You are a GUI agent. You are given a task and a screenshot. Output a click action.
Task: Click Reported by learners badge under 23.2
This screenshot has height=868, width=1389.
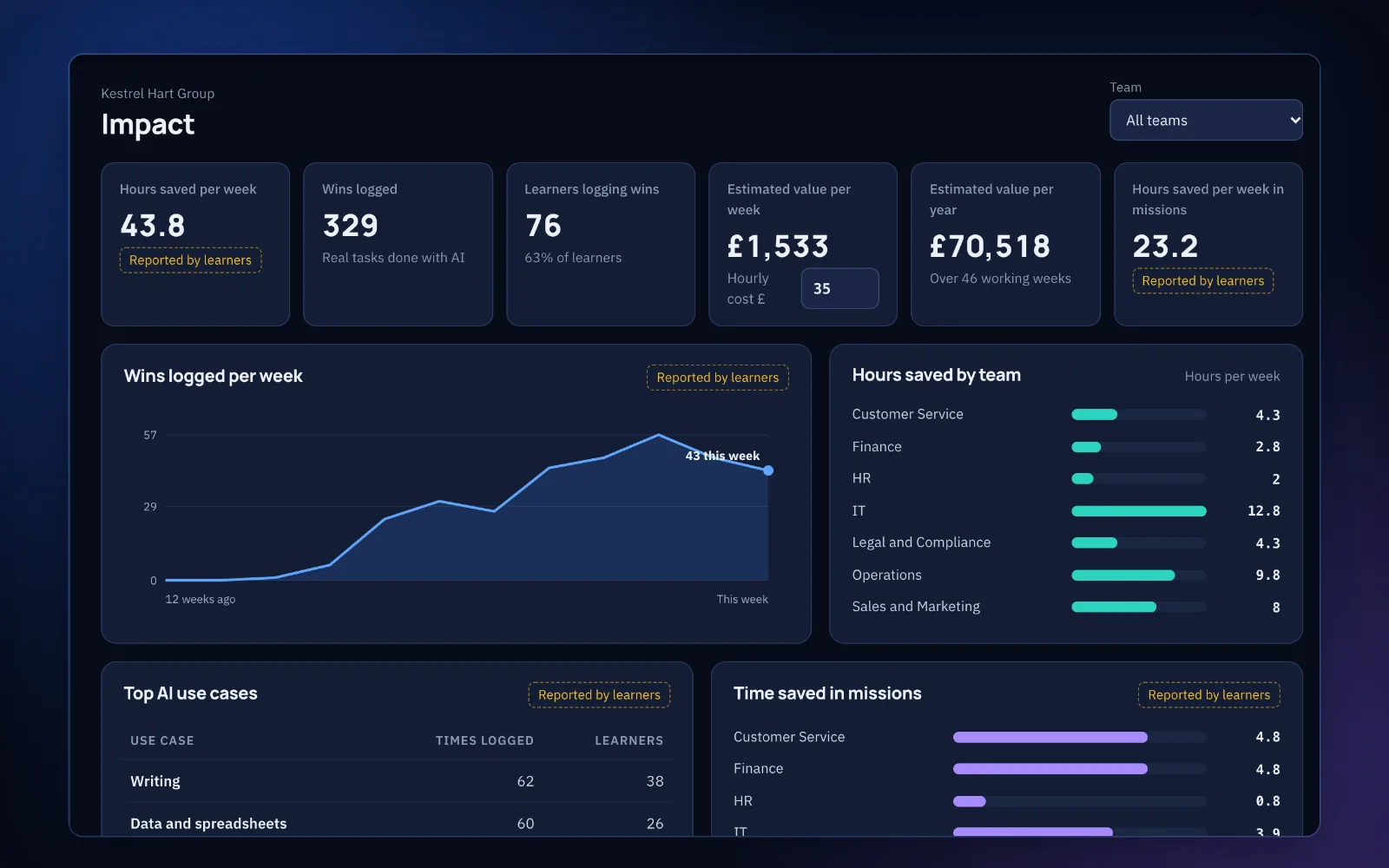pyautogui.click(x=1202, y=281)
